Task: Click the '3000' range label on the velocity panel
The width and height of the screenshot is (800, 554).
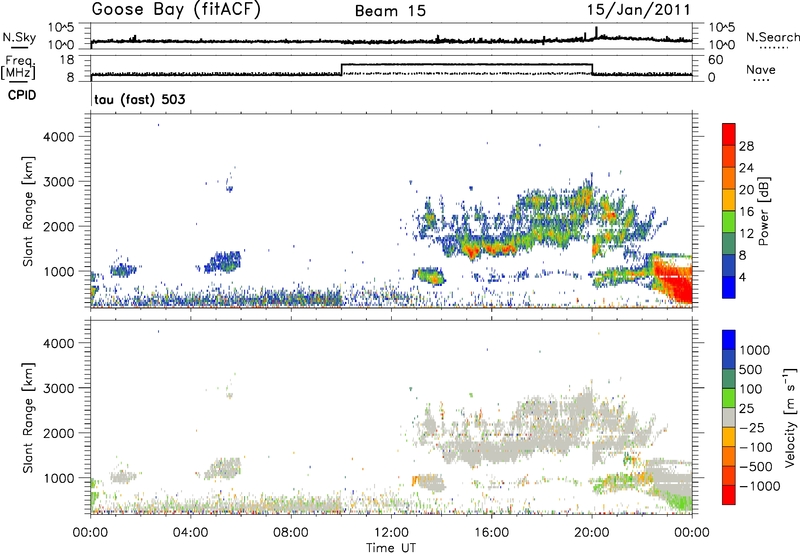Action: click(58, 388)
